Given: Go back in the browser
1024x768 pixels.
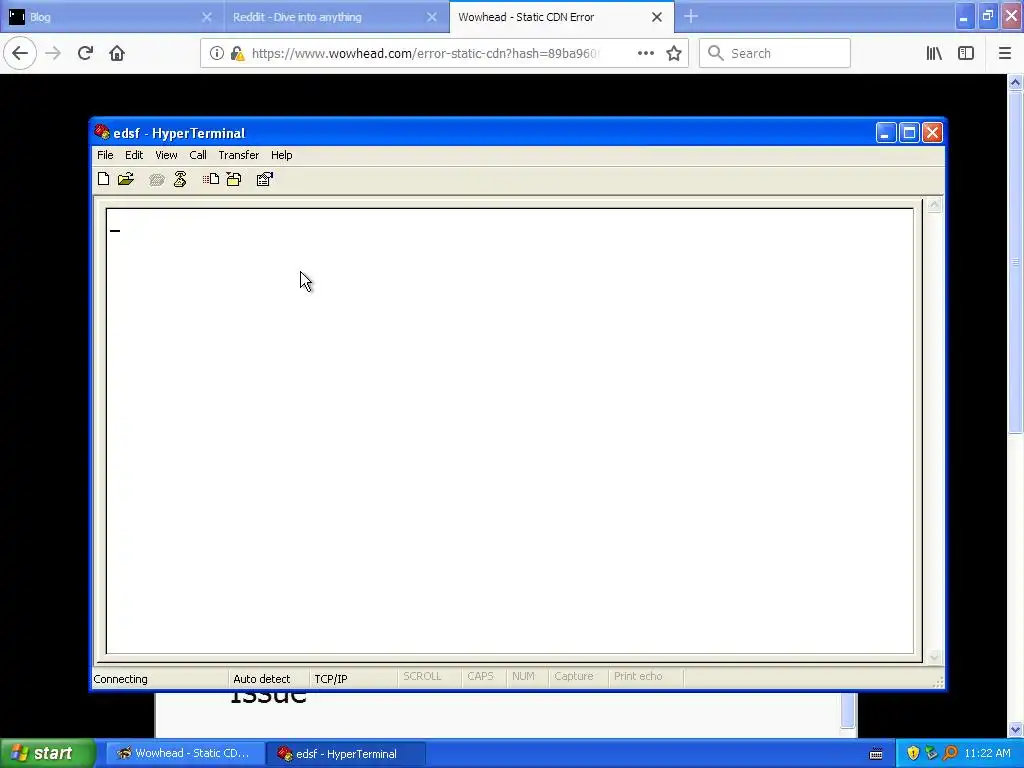Looking at the screenshot, I should tap(20, 53).
